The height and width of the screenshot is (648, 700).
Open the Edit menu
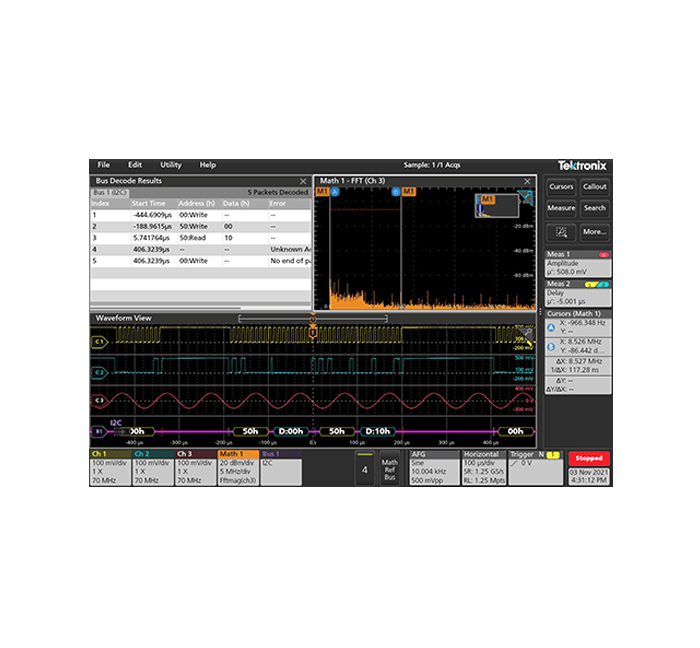coord(135,165)
